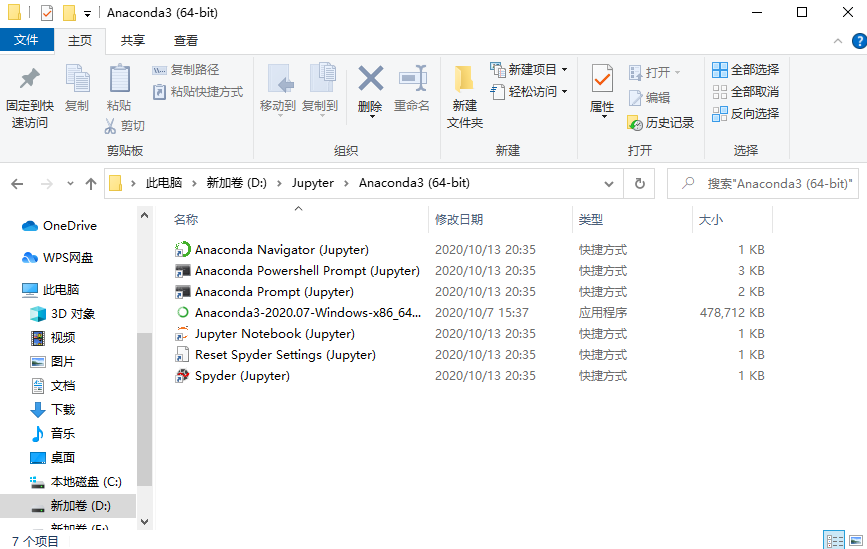Click the blue help question mark icon
Screen dimensions: 867x549
tap(859, 41)
